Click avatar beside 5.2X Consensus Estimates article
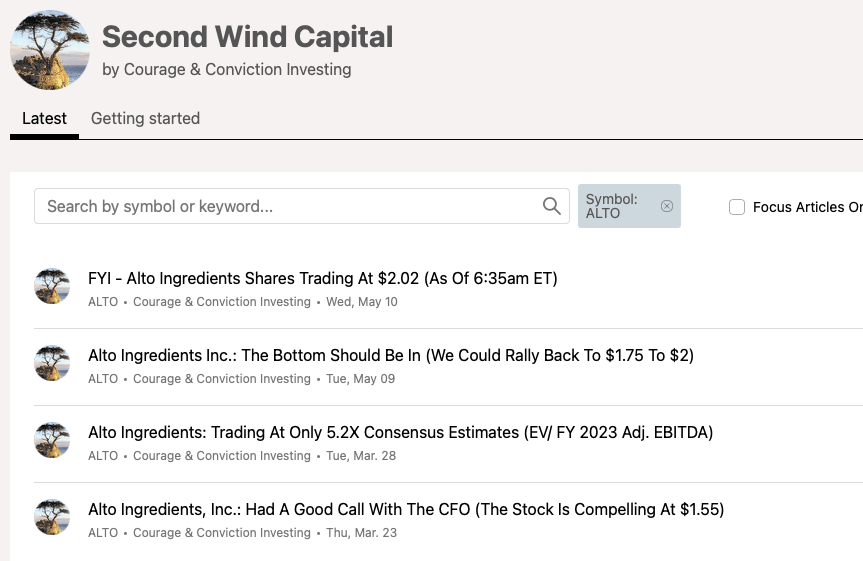Screen dimensions: 863x561 pos(52,440)
